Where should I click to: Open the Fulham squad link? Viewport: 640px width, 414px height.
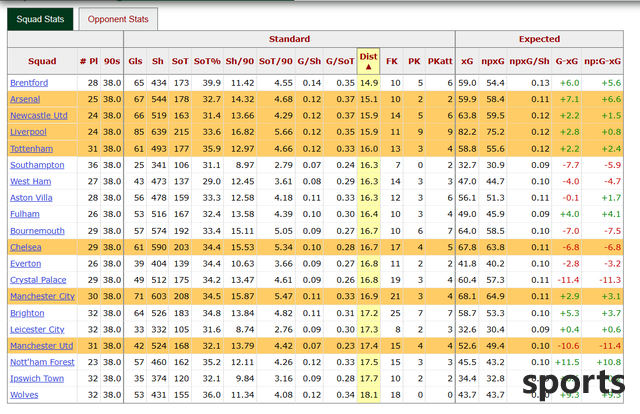pos(25,214)
